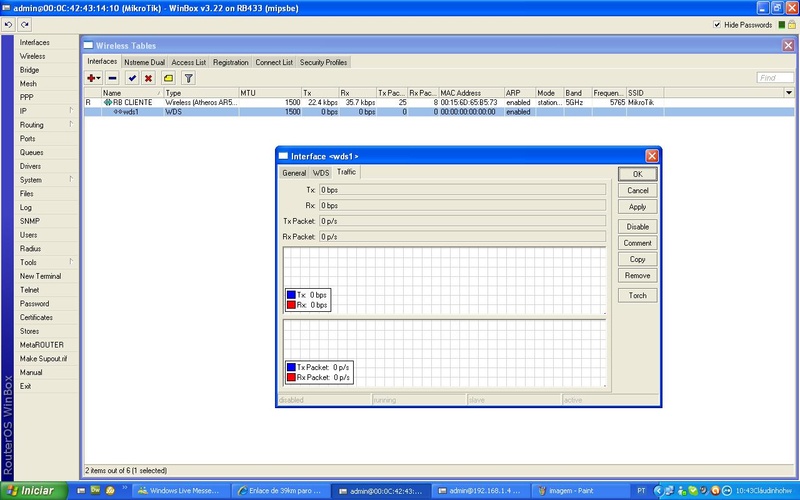The image size is (800, 500).
Task: Open the add interface dropdown arrow
Action: [x=98, y=78]
